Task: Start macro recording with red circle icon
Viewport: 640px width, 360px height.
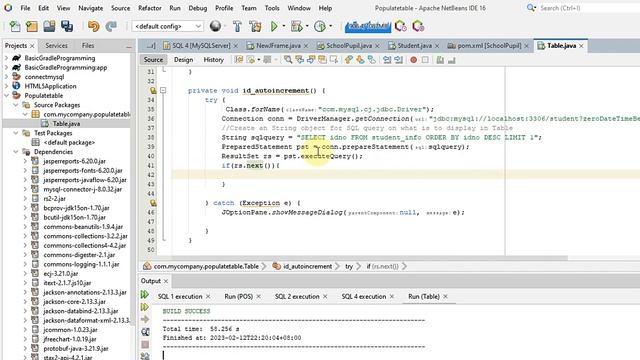Action: 413,60
